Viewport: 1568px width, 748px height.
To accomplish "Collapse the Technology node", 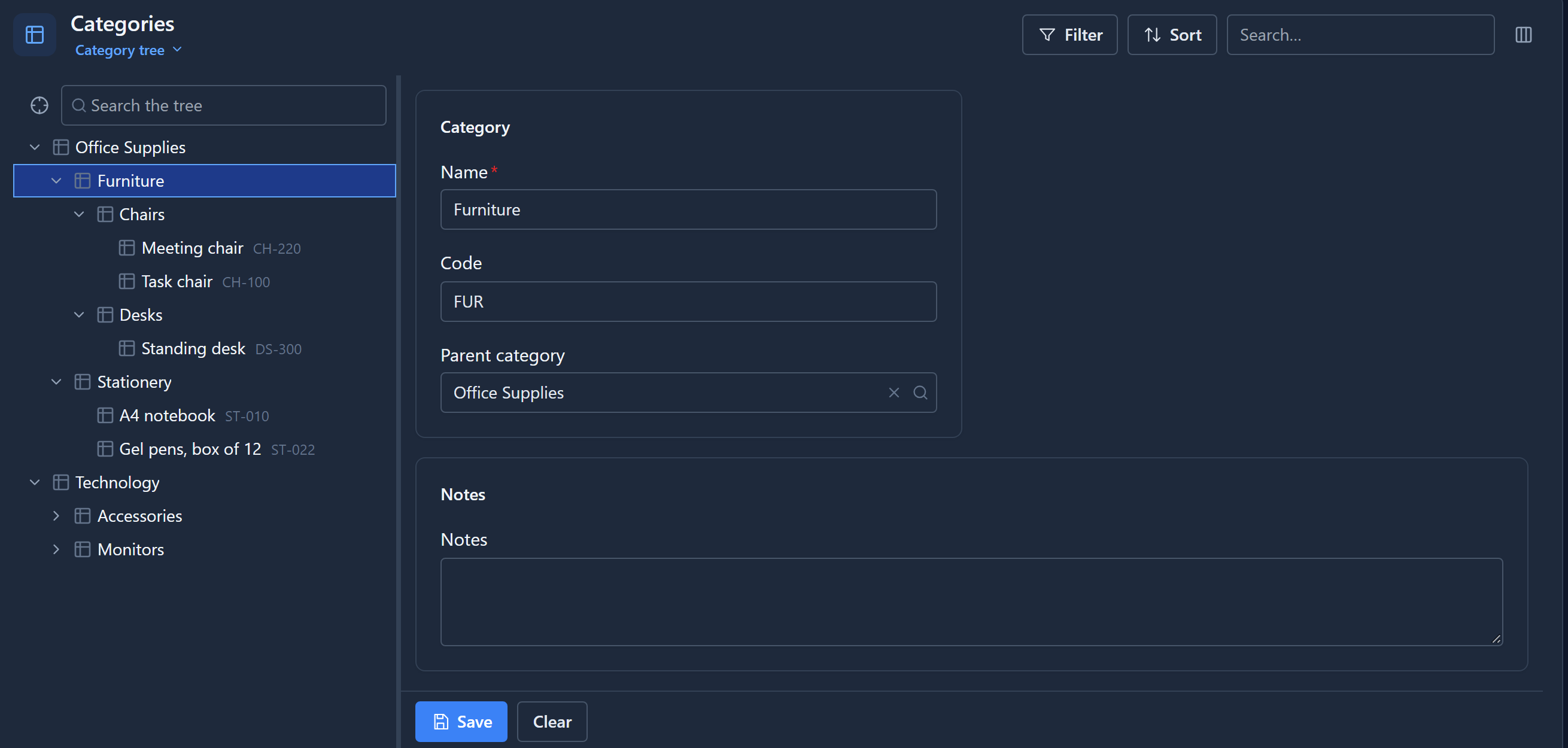I will coord(35,483).
